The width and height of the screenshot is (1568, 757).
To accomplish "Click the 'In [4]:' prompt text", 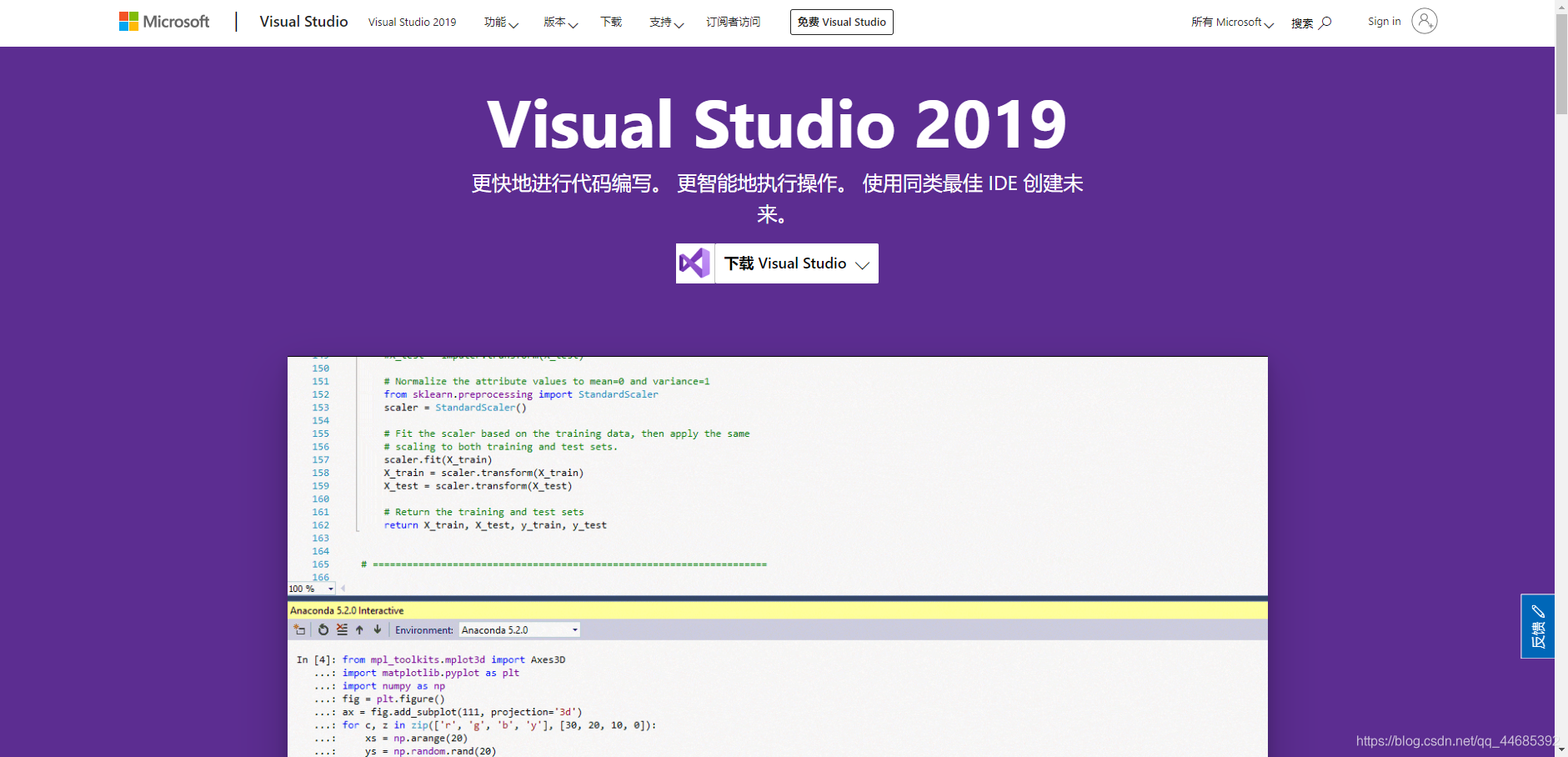I will point(316,659).
